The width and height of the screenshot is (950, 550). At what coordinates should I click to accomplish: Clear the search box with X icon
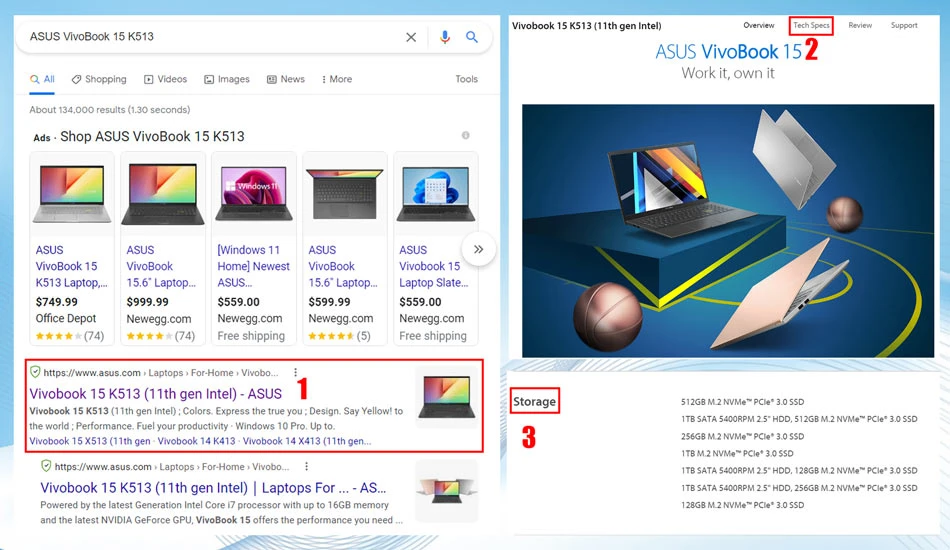pos(411,37)
